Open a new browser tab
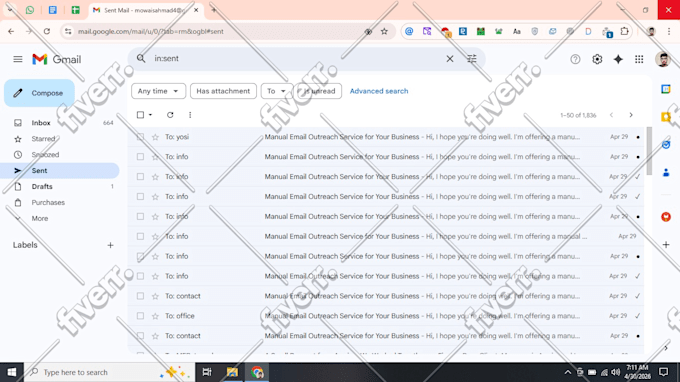Screen dimensions: 680x382 click(213, 10)
